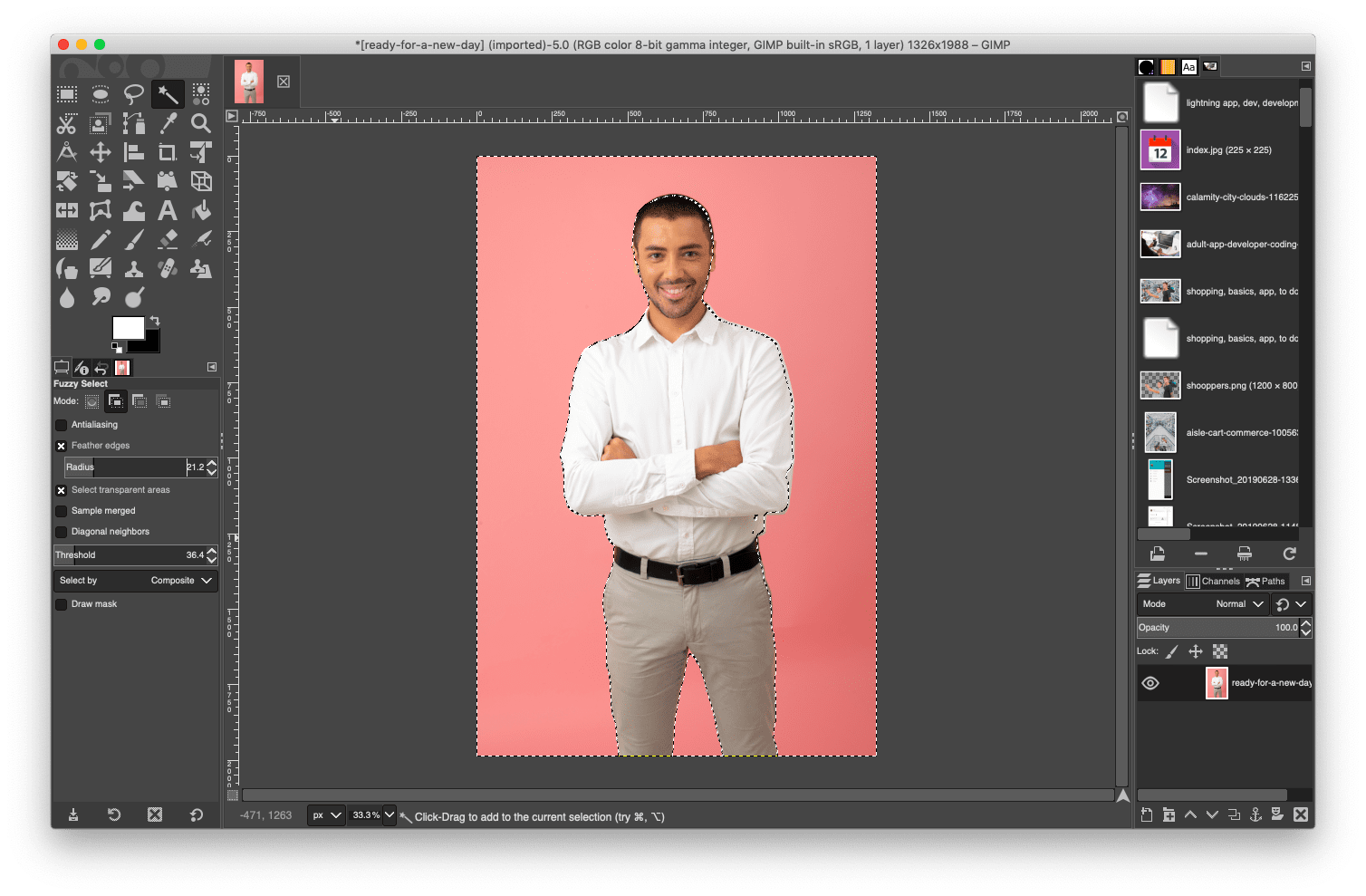Select the Paths tool
Viewport: 1366px width, 896px height.
(134, 123)
